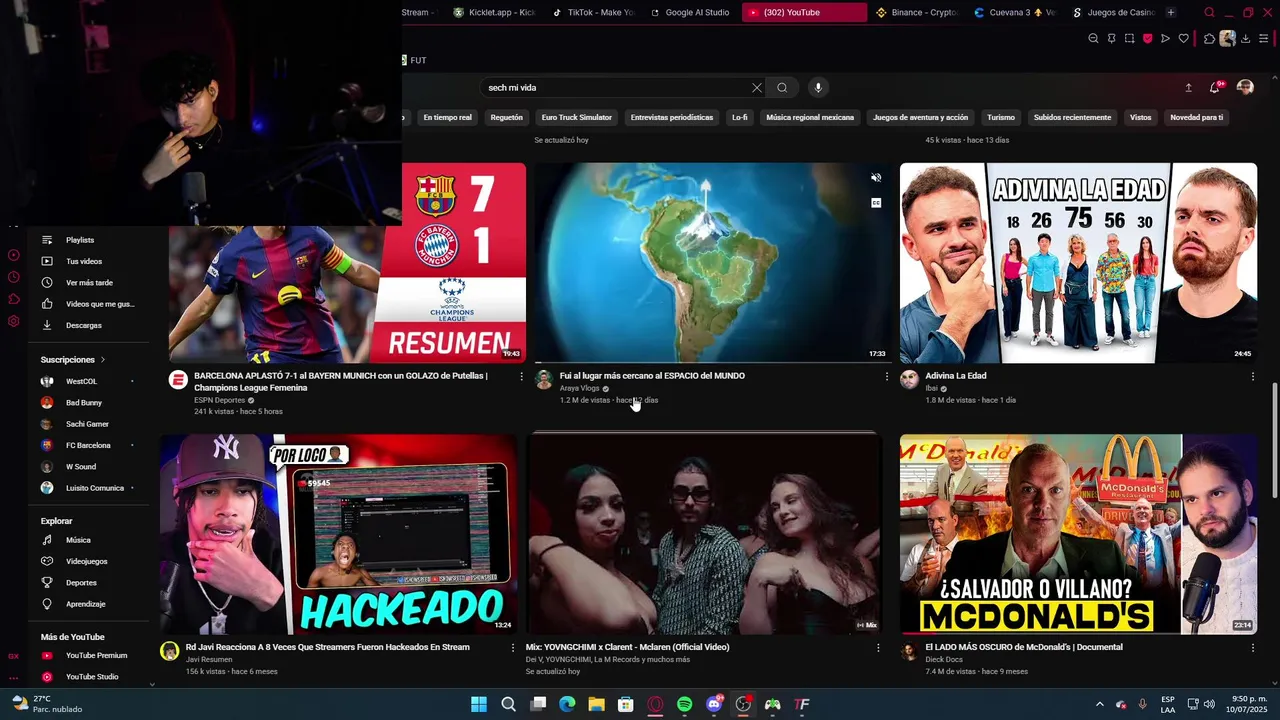Screen dimensions: 1280x720
Task: Open the browser easy setup menu icon
Action: coord(1264,39)
